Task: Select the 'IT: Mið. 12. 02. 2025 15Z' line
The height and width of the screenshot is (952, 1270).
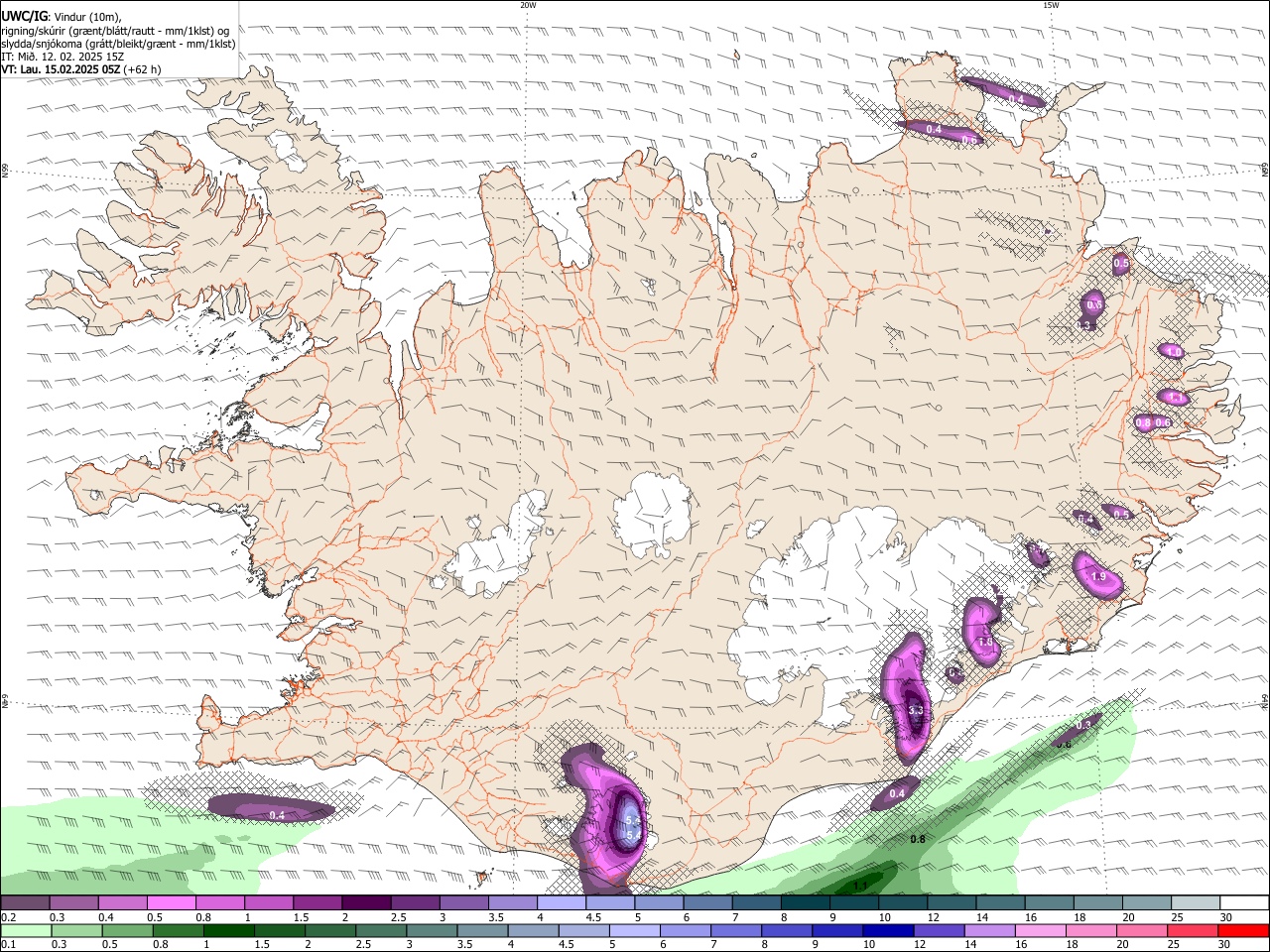Action: [63, 57]
